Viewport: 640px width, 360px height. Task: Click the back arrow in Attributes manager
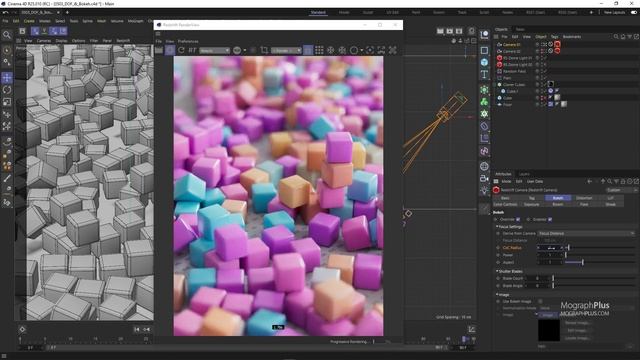[x=589, y=181]
